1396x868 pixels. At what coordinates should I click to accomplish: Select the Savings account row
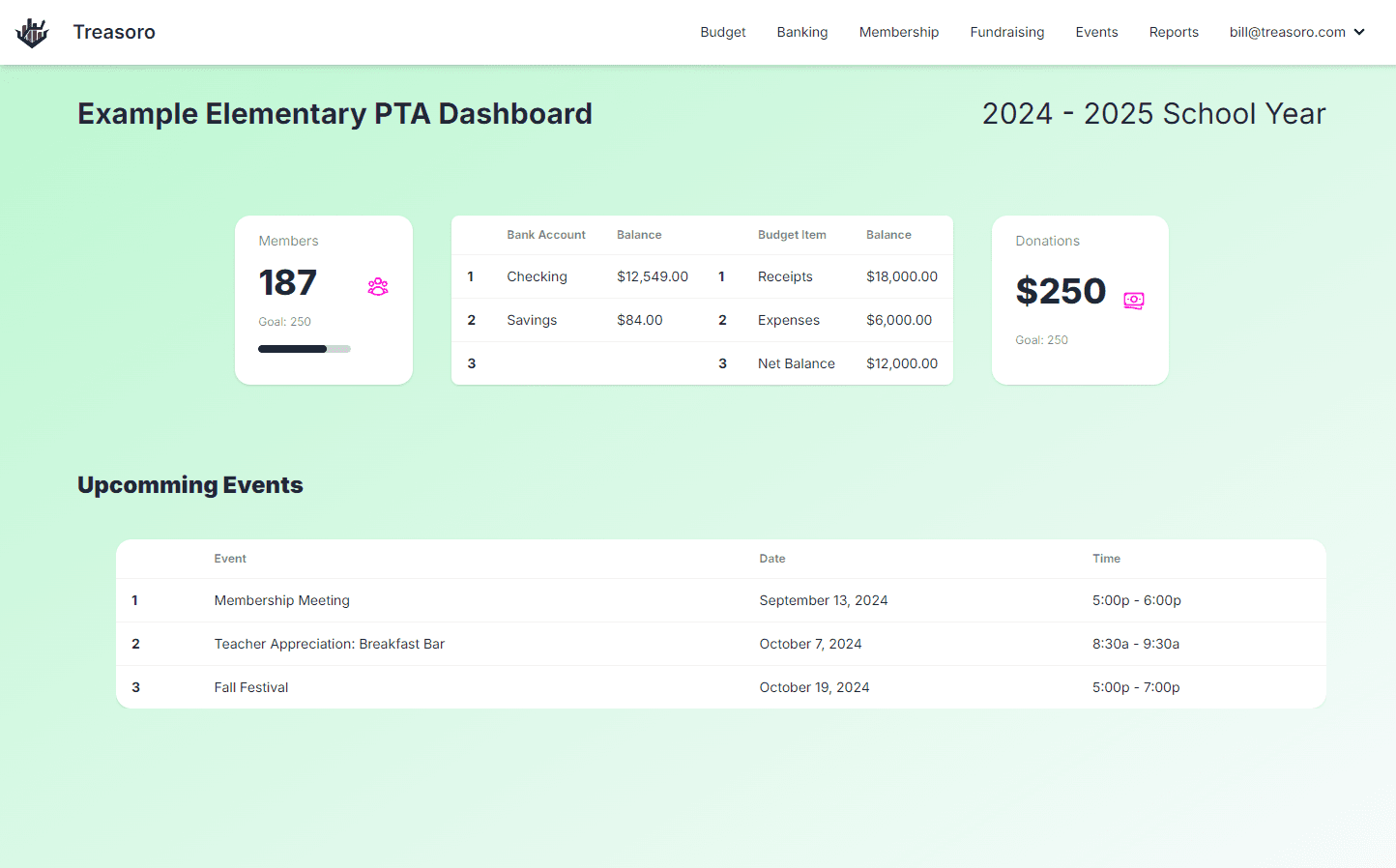577,320
